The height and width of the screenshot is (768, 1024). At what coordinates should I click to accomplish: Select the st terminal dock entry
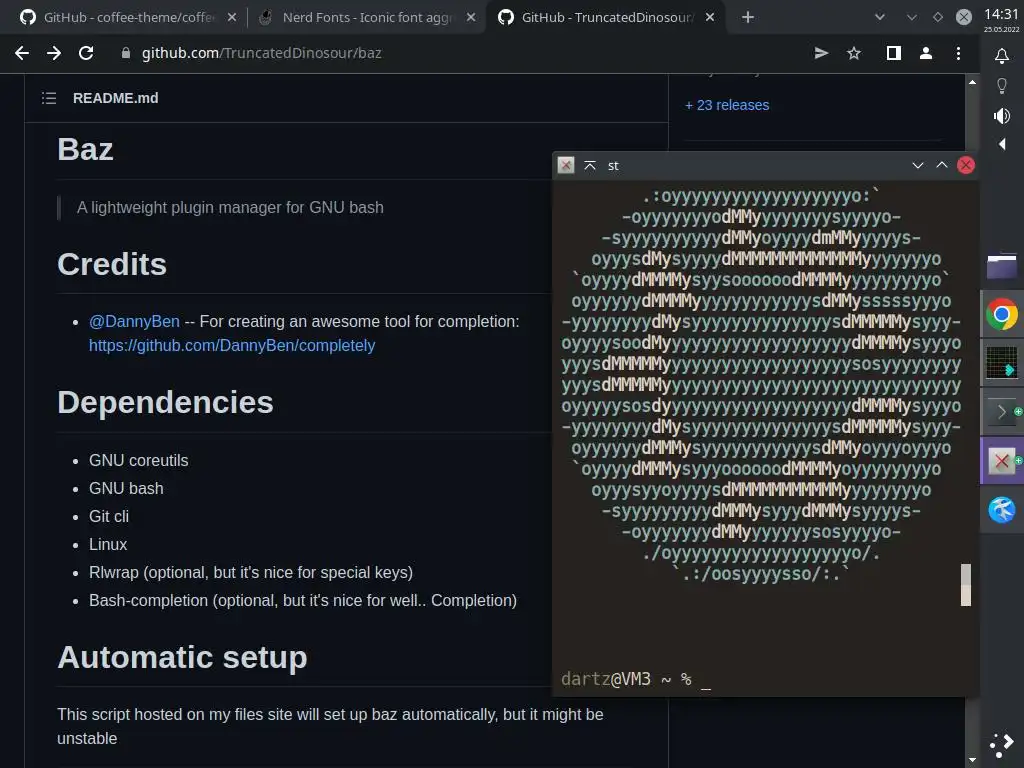1002,461
